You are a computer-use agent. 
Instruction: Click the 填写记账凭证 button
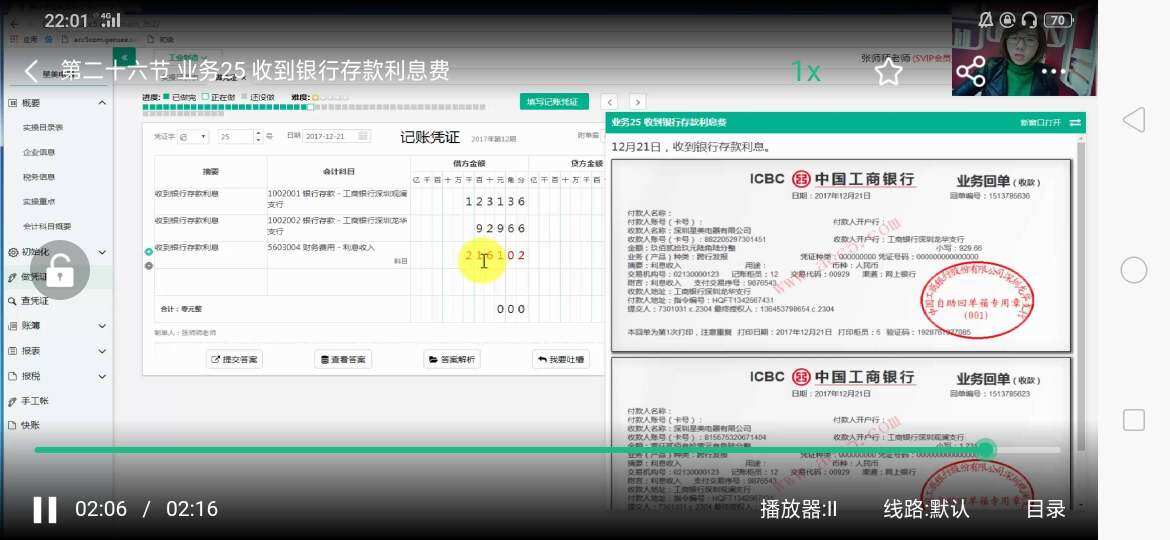(554, 101)
